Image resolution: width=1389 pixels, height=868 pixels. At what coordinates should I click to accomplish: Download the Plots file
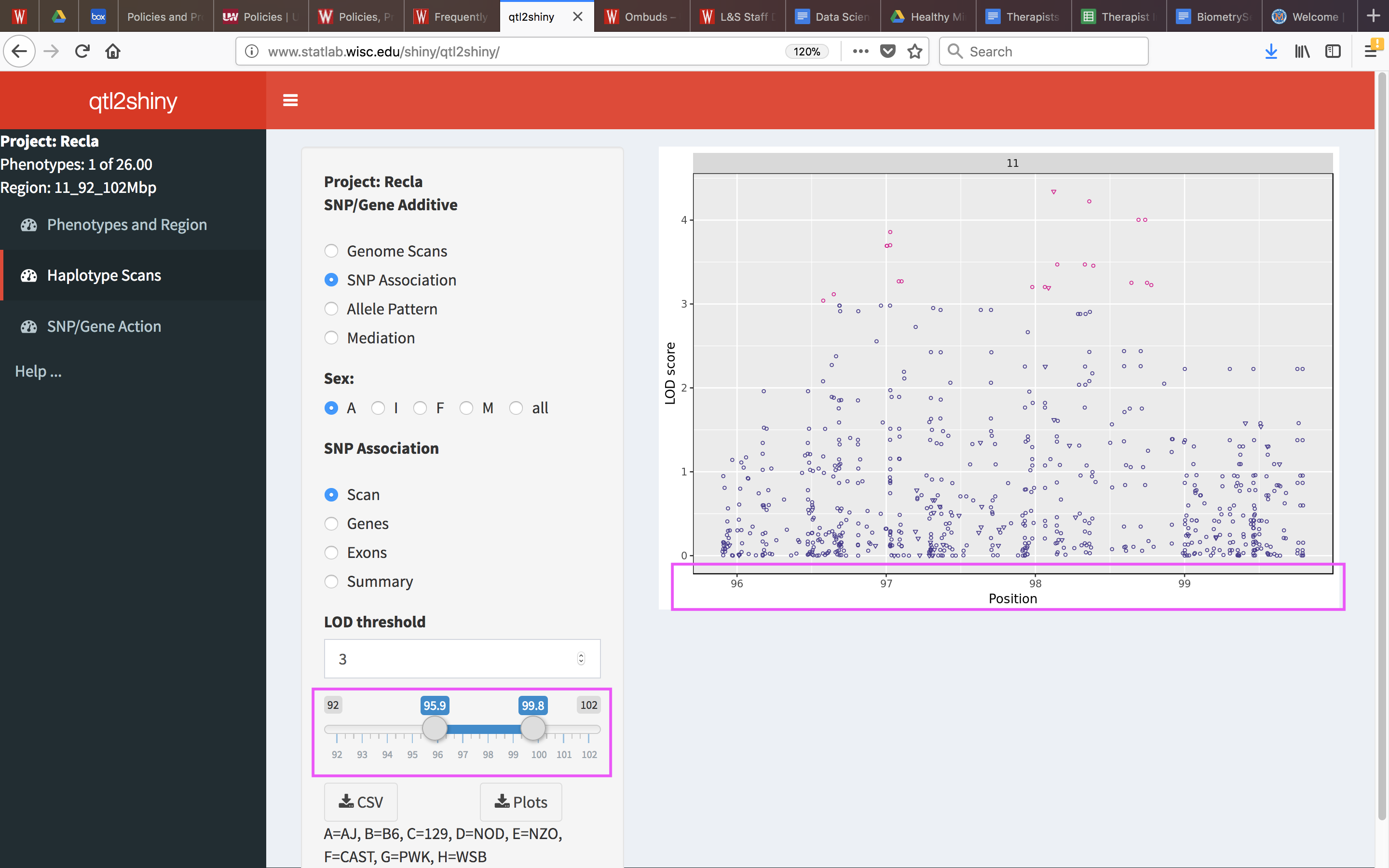pos(520,802)
